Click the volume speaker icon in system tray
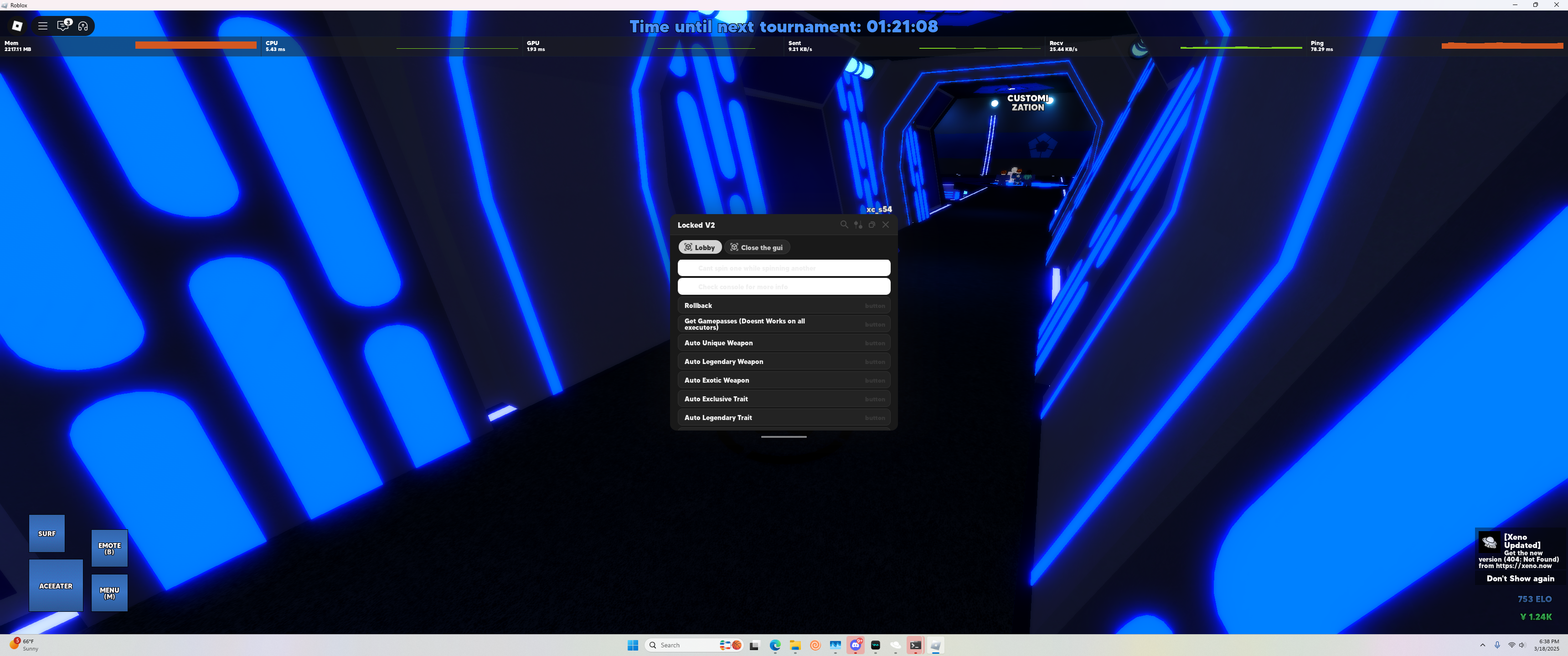This screenshot has width=1568, height=656. pyautogui.click(x=1522, y=645)
